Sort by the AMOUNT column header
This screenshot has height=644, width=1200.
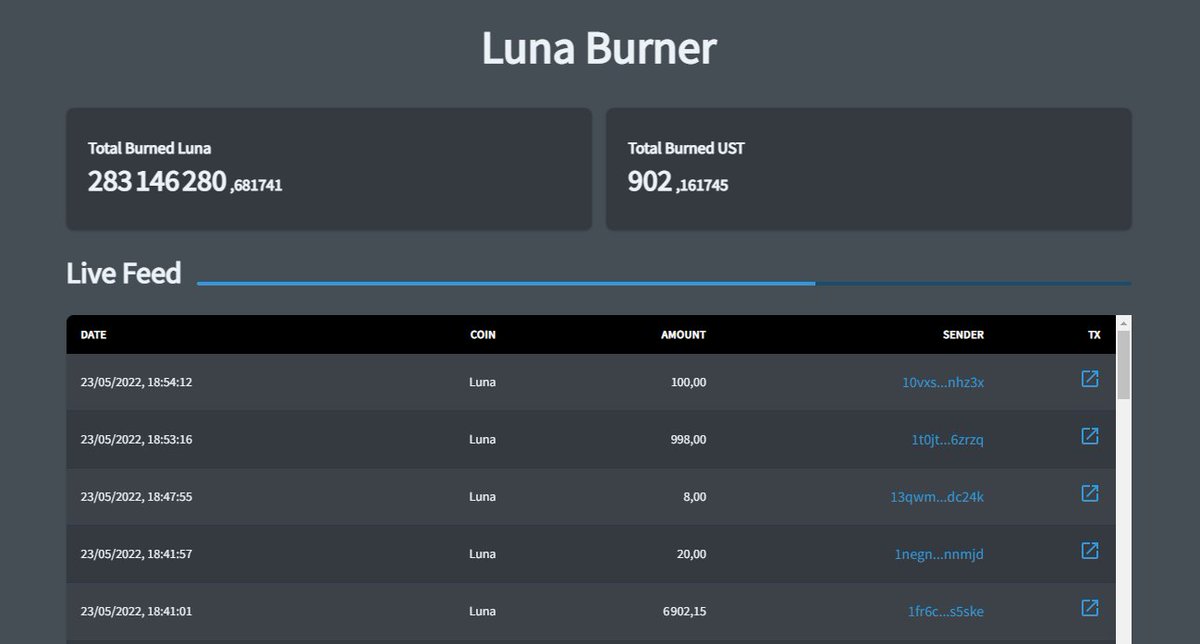pos(685,335)
